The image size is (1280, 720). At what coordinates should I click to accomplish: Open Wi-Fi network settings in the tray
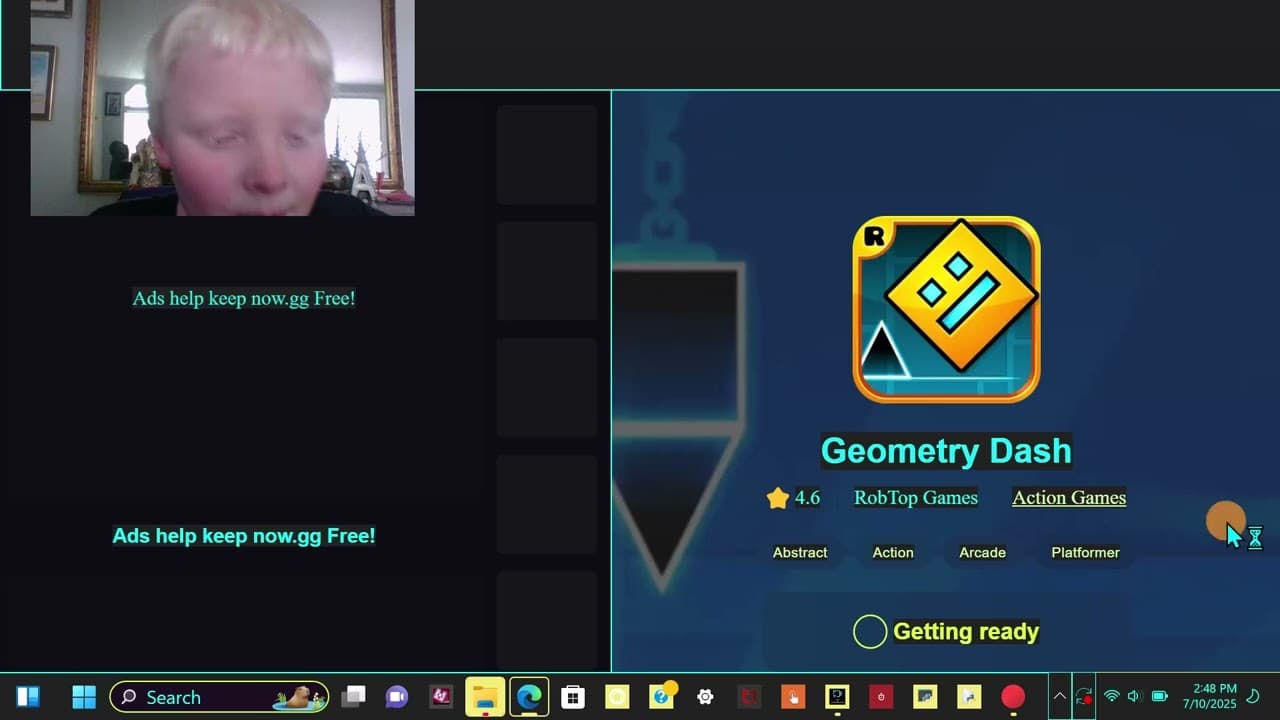coord(1111,697)
